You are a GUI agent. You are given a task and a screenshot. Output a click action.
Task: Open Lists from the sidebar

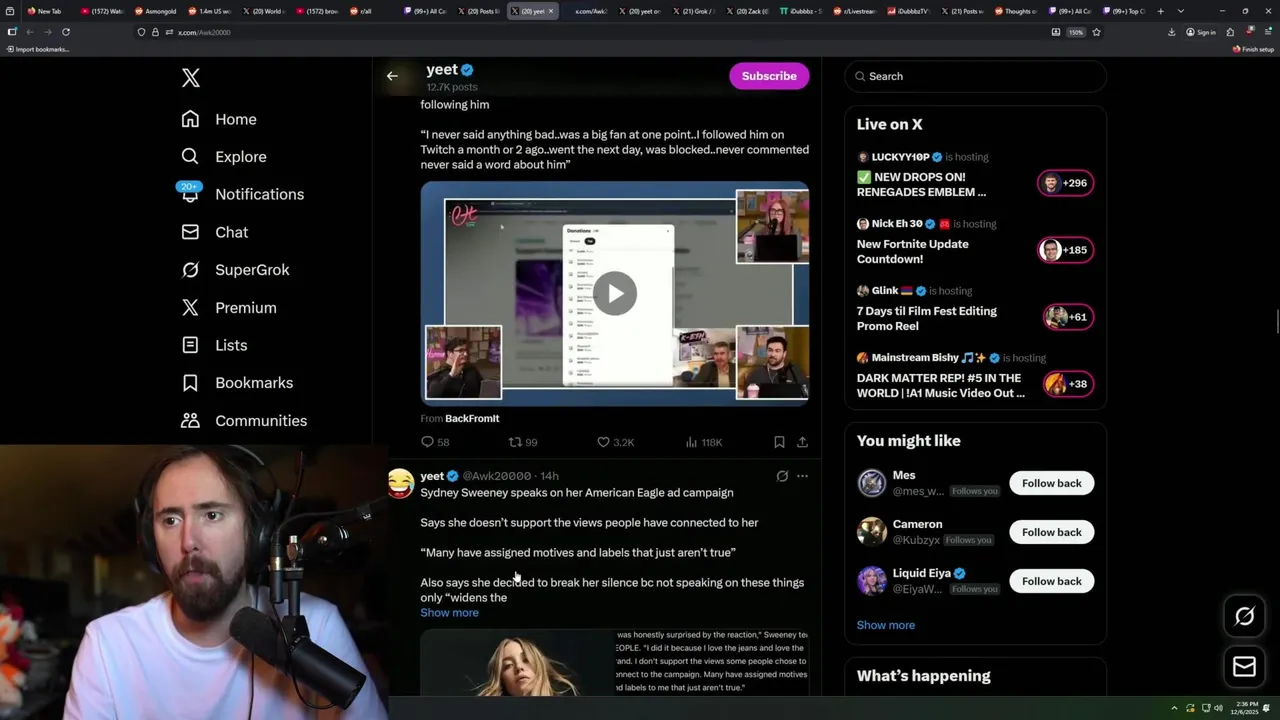pos(214,345)
